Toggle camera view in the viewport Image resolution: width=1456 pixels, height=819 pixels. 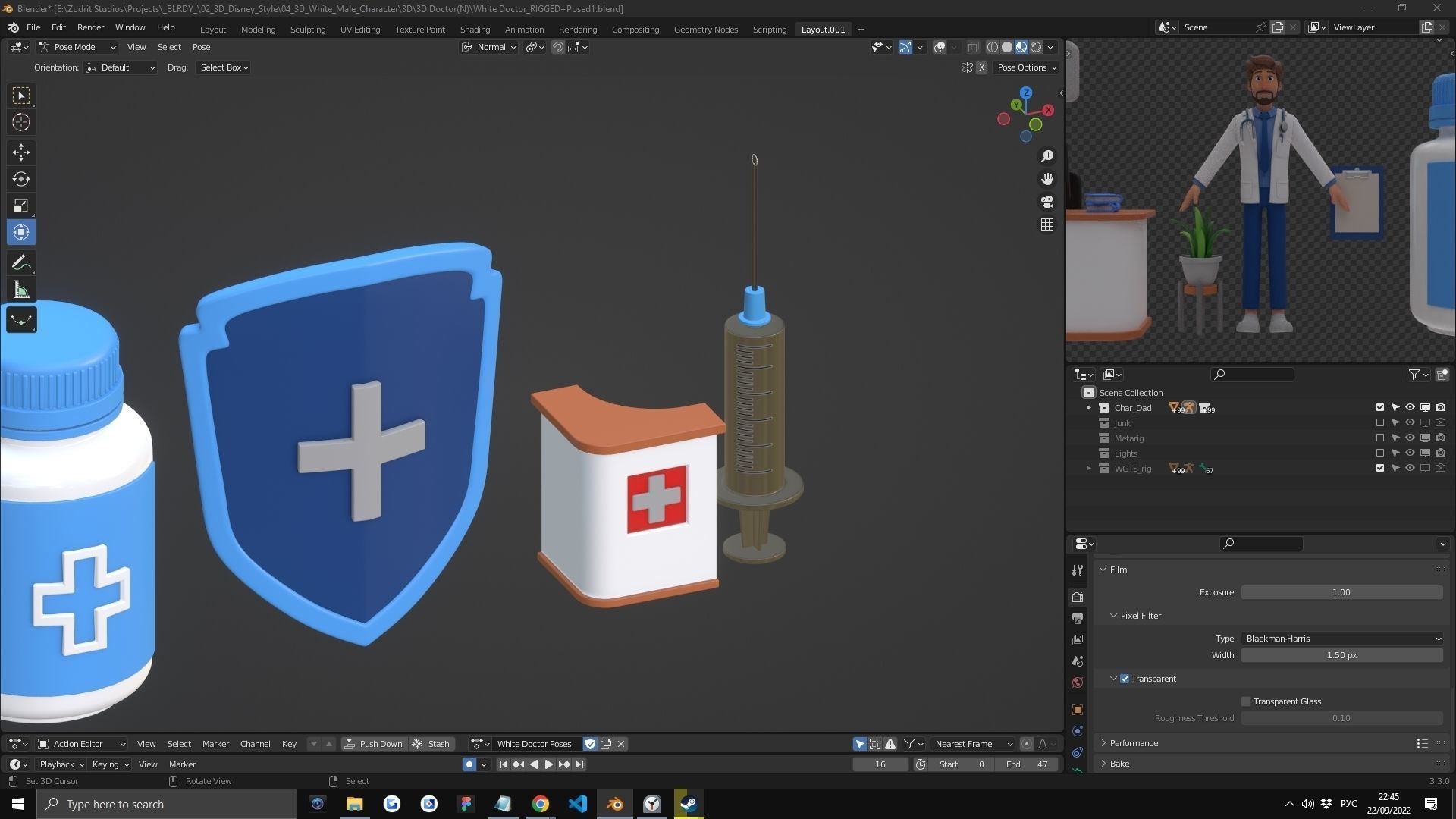coord(1047,202)
